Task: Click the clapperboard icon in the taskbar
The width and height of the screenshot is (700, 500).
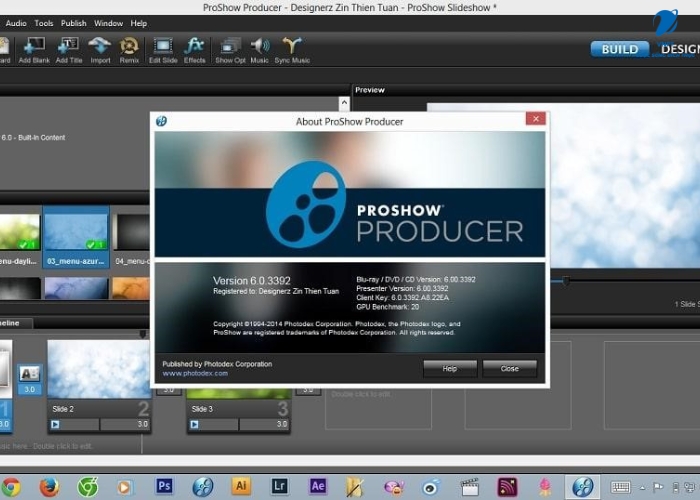Action: click(x=469, y=487)
